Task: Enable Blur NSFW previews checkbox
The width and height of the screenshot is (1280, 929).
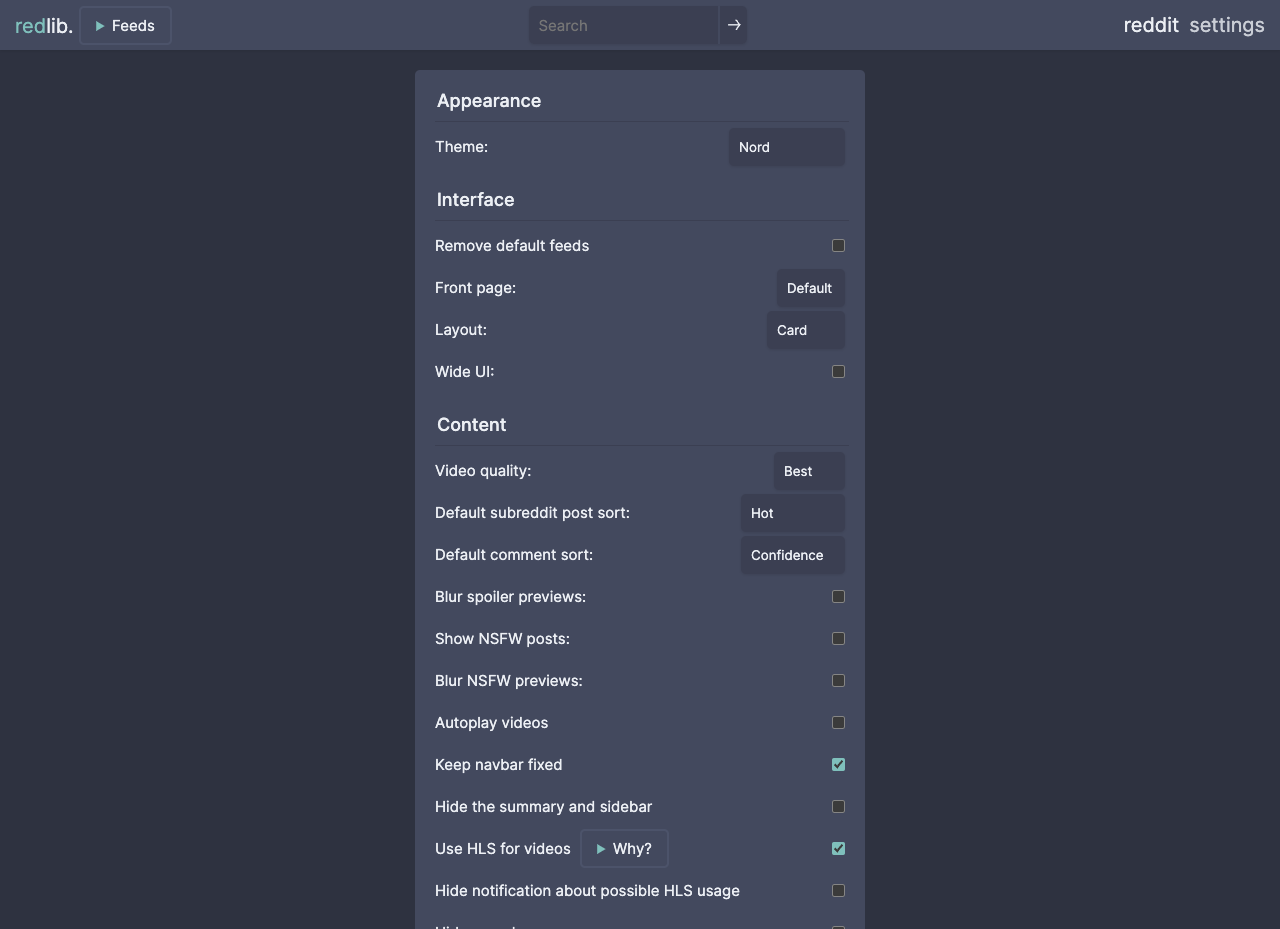Action: 838,680
